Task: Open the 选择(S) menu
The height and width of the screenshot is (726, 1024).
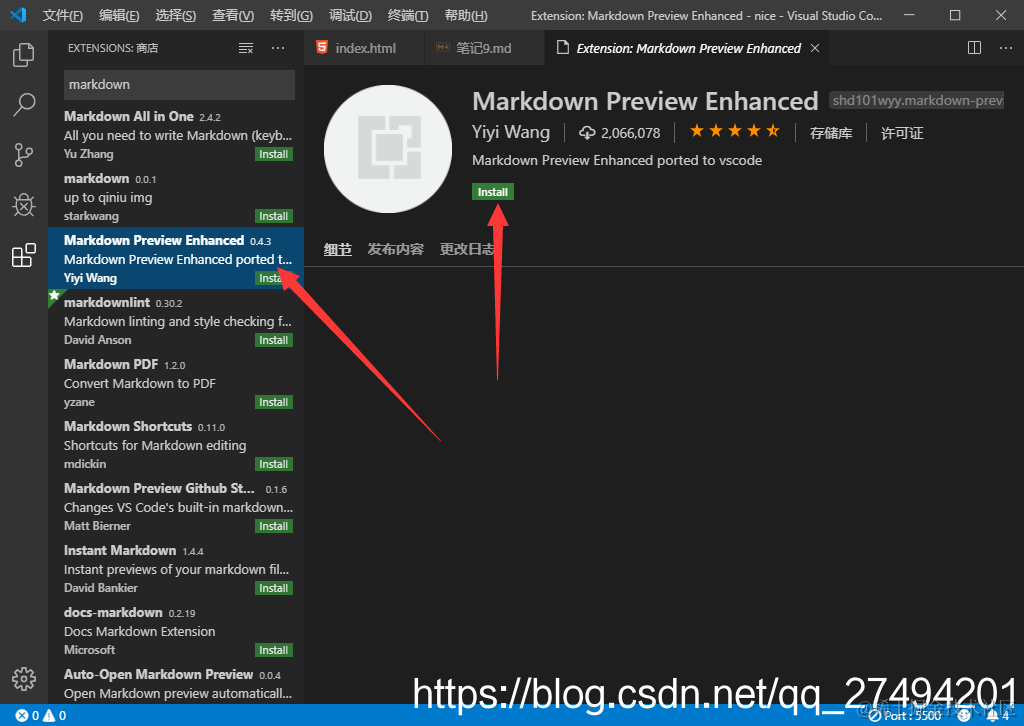Action: [176, 15]
